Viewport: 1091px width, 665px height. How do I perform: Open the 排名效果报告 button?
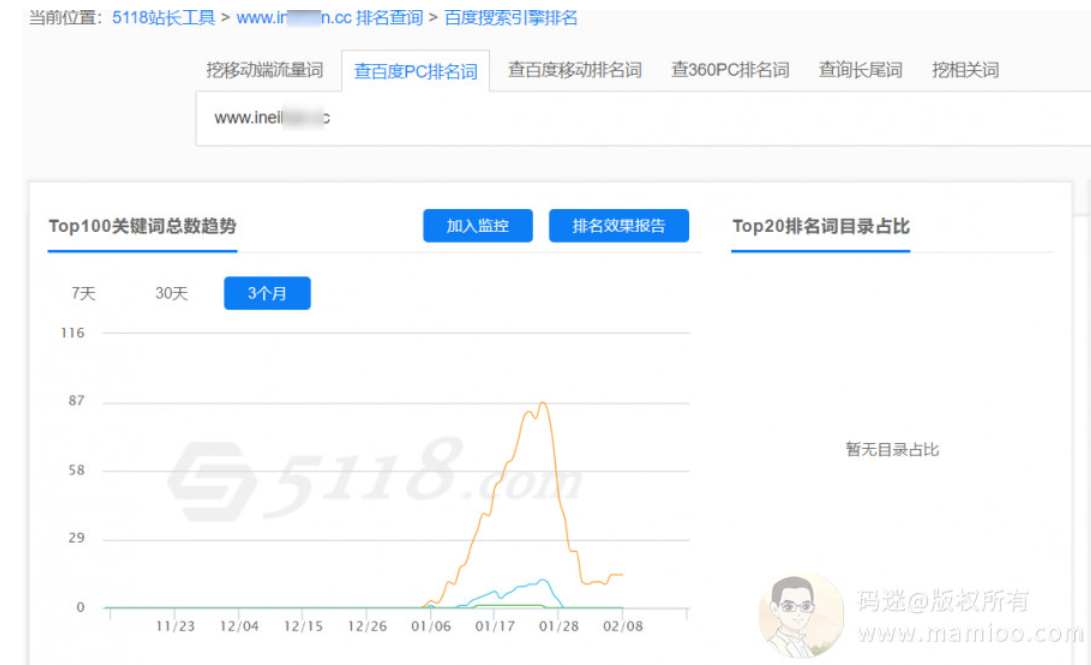point(619,225)
